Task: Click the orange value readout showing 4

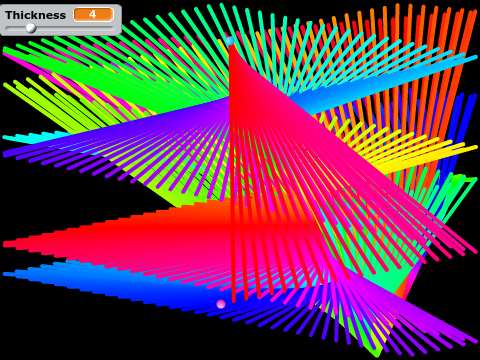Action: click(93, 15)
